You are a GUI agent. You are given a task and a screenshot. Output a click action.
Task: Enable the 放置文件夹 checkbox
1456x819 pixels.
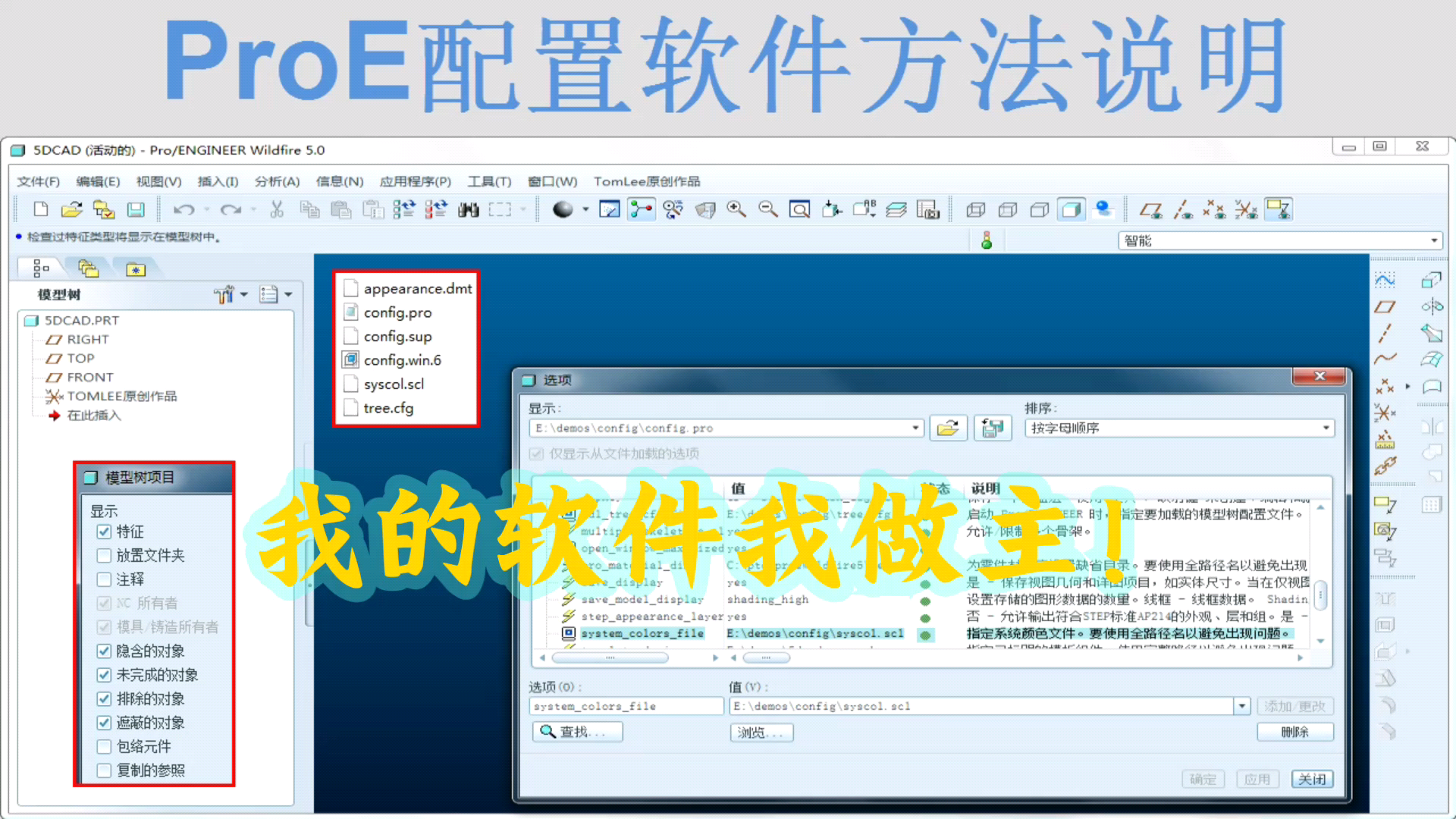105,556
